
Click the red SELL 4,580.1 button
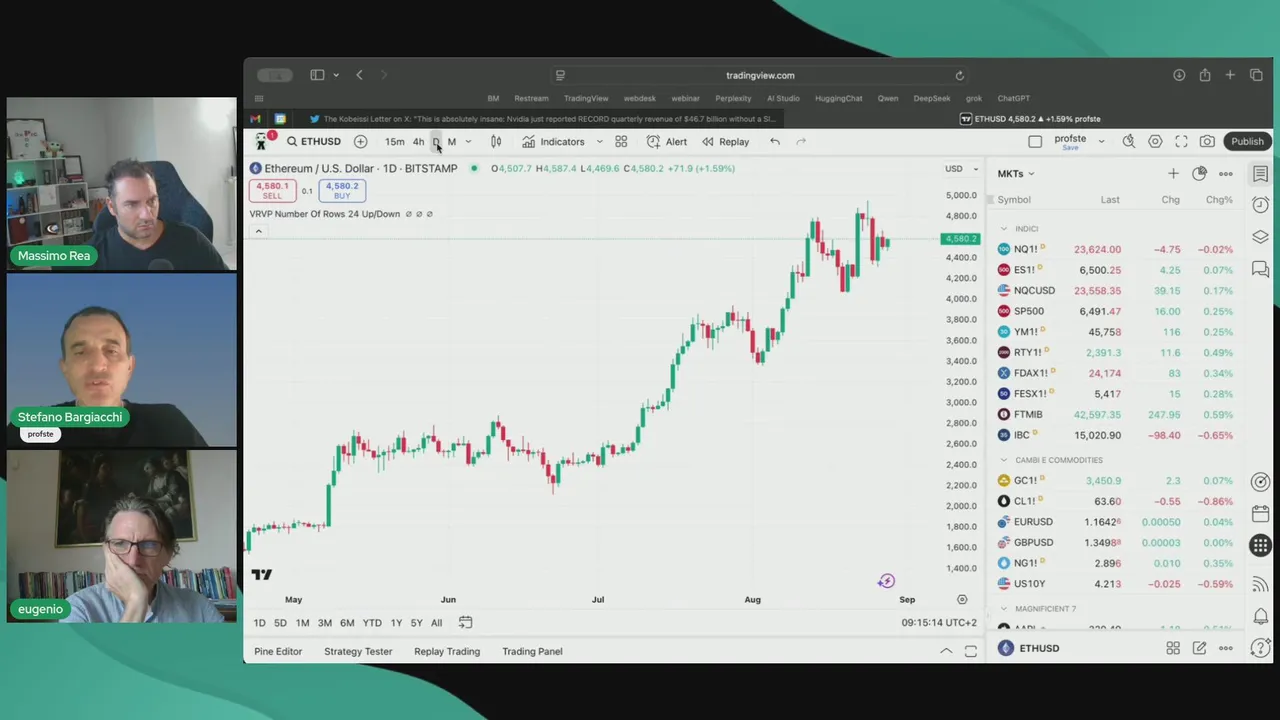(x=272, y=191)
